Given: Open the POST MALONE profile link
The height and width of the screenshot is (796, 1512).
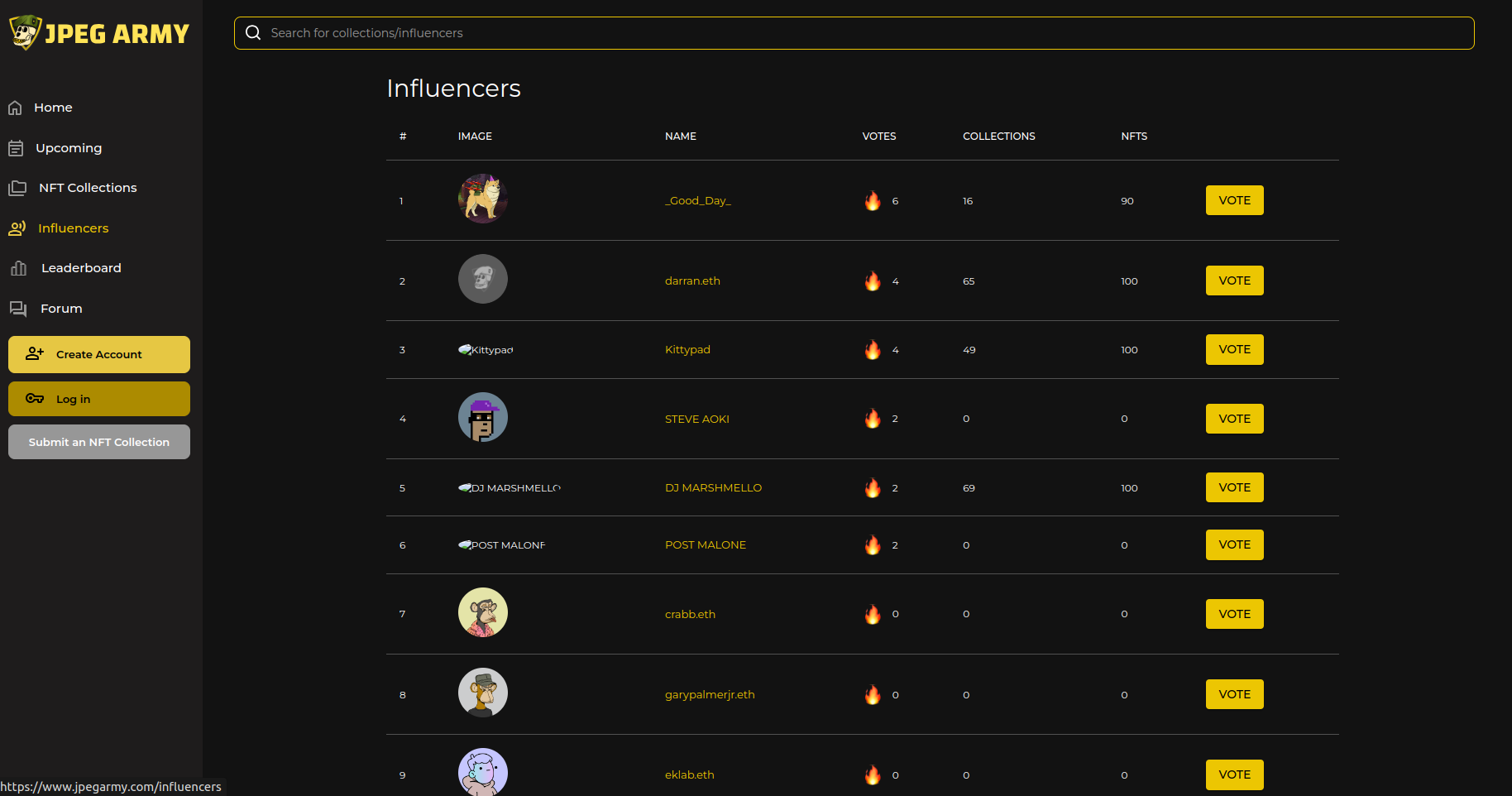Looking at the screenshot, I should pyautogui.click(x=706, y=544).
